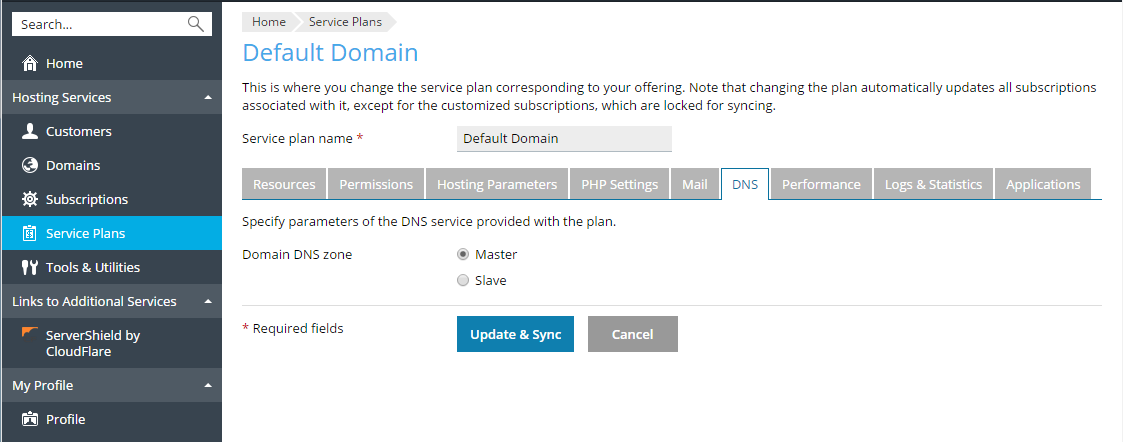Click the search magnifying glass icon

pos(195,24)
